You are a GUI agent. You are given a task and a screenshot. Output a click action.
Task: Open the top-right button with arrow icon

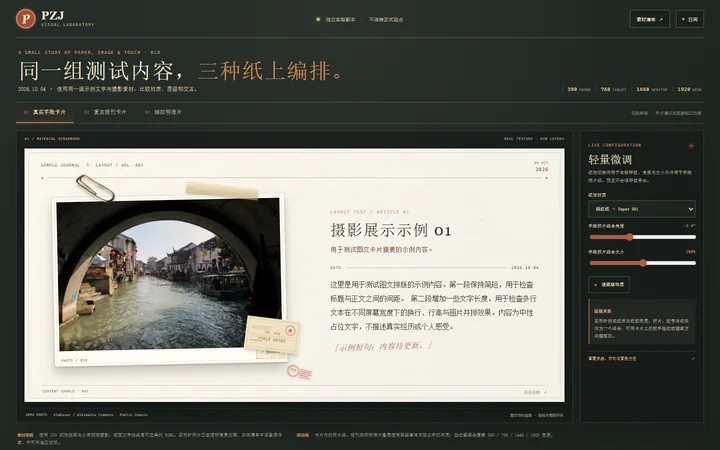click(649, 19)
